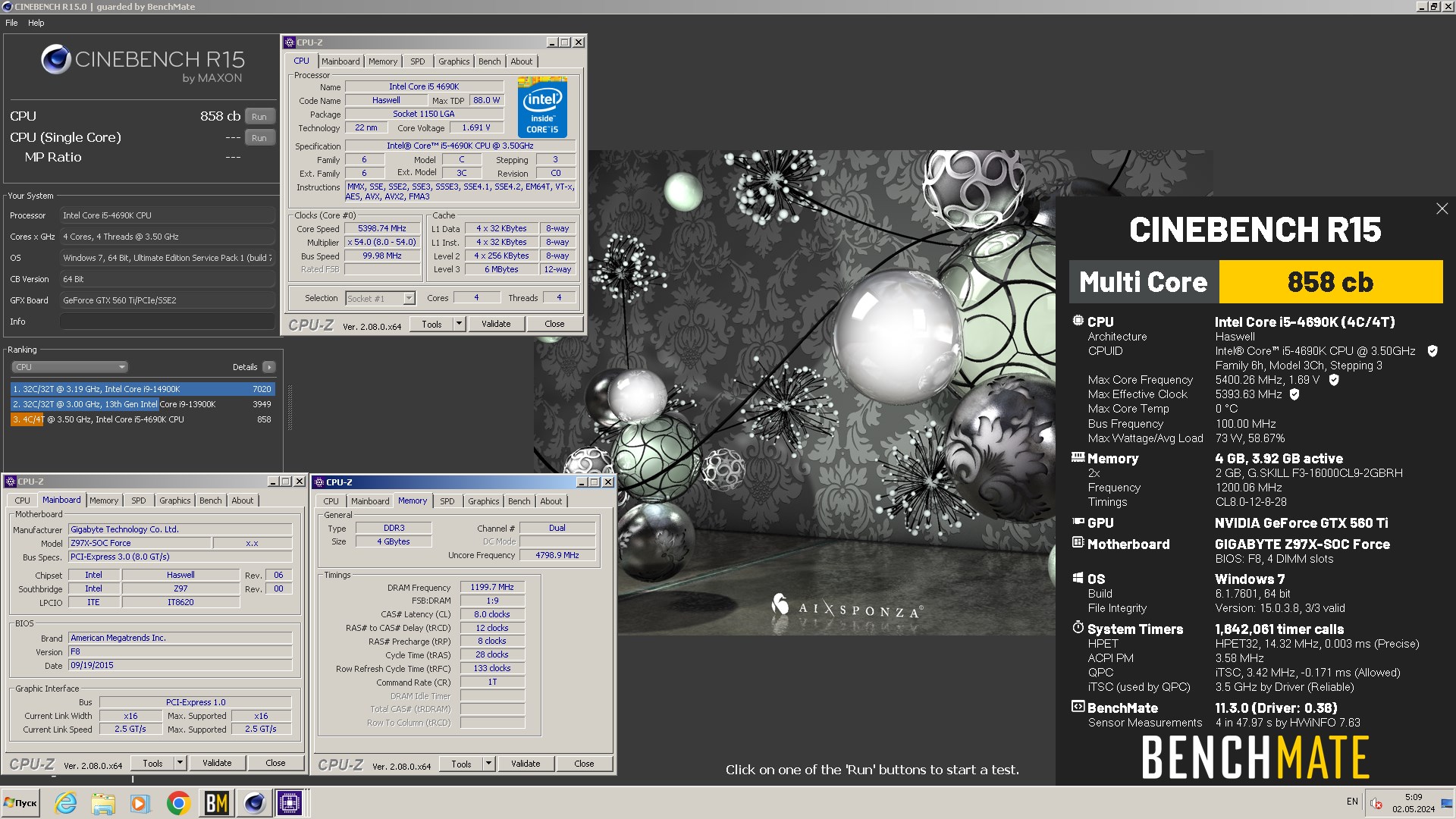The width and height of the screenshot is (1456, 819).
Task: Click the Intel Core i5 logo in CPU-Z
Action: click(543, 107)
